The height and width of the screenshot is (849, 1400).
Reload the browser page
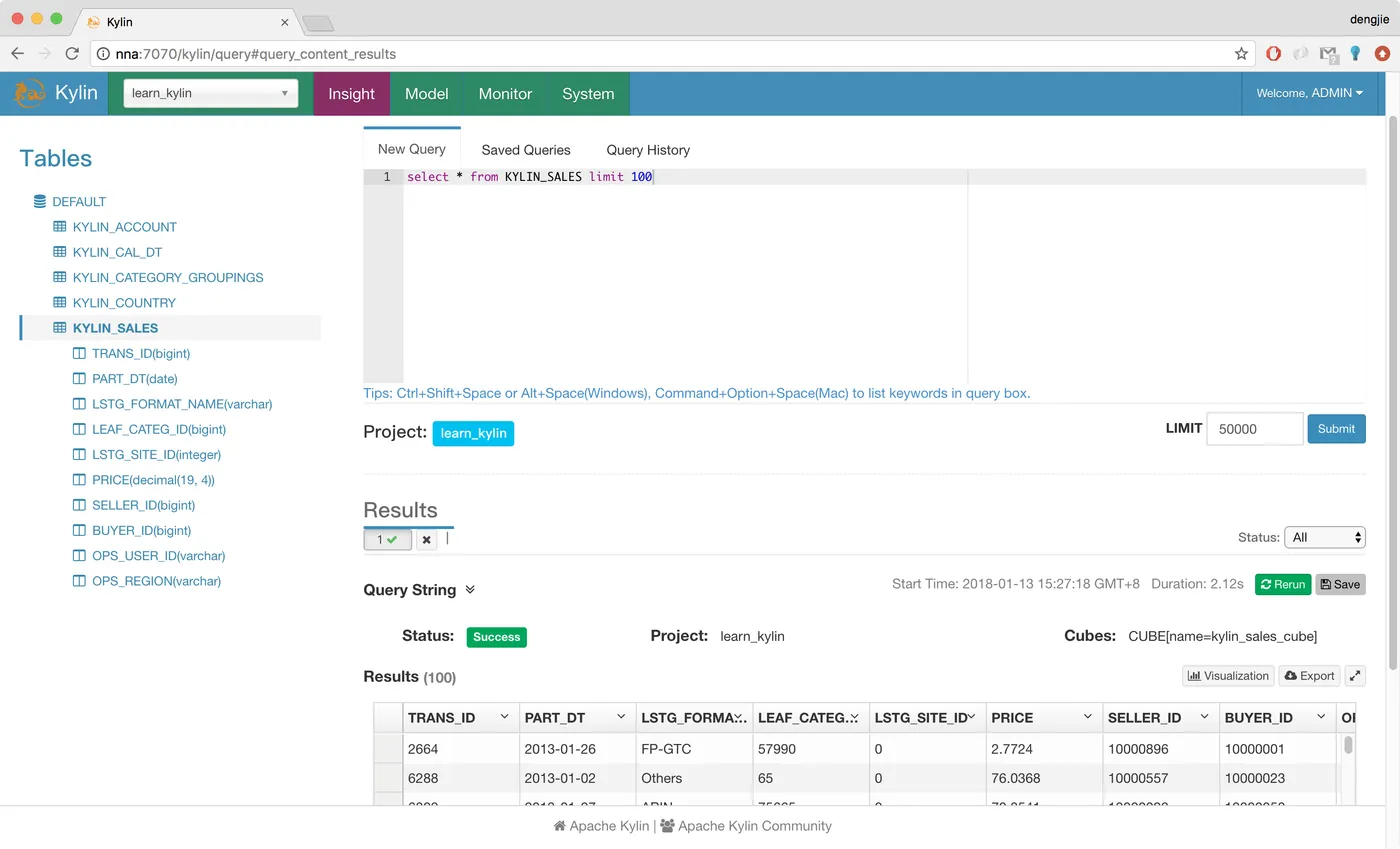(x=72, y=54)
